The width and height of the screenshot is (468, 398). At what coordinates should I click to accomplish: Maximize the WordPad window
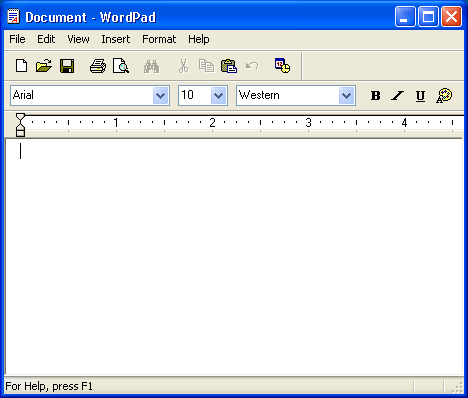(x=428, y=16)
